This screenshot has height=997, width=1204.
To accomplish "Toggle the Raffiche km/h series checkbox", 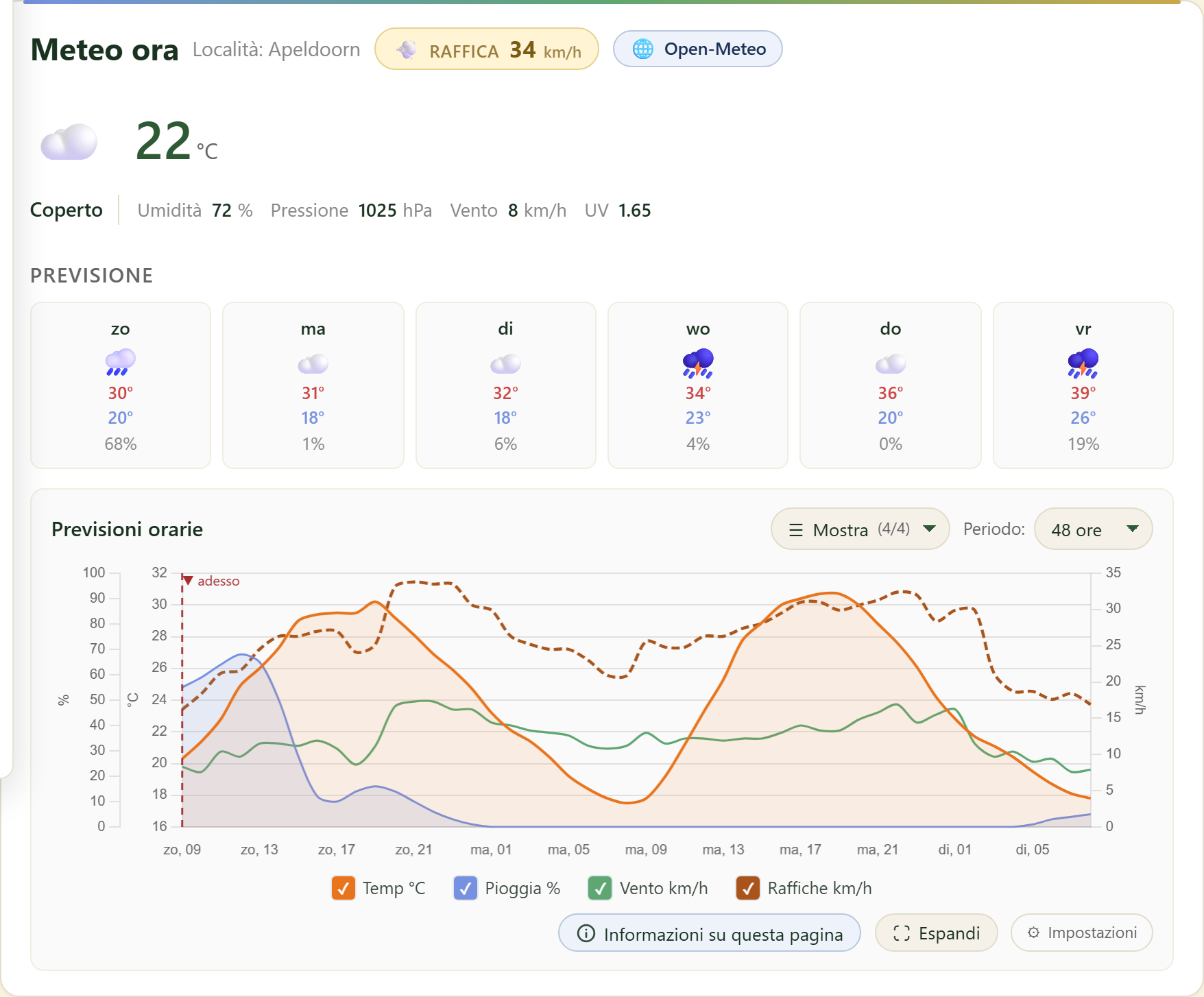I will click(748, 888).
